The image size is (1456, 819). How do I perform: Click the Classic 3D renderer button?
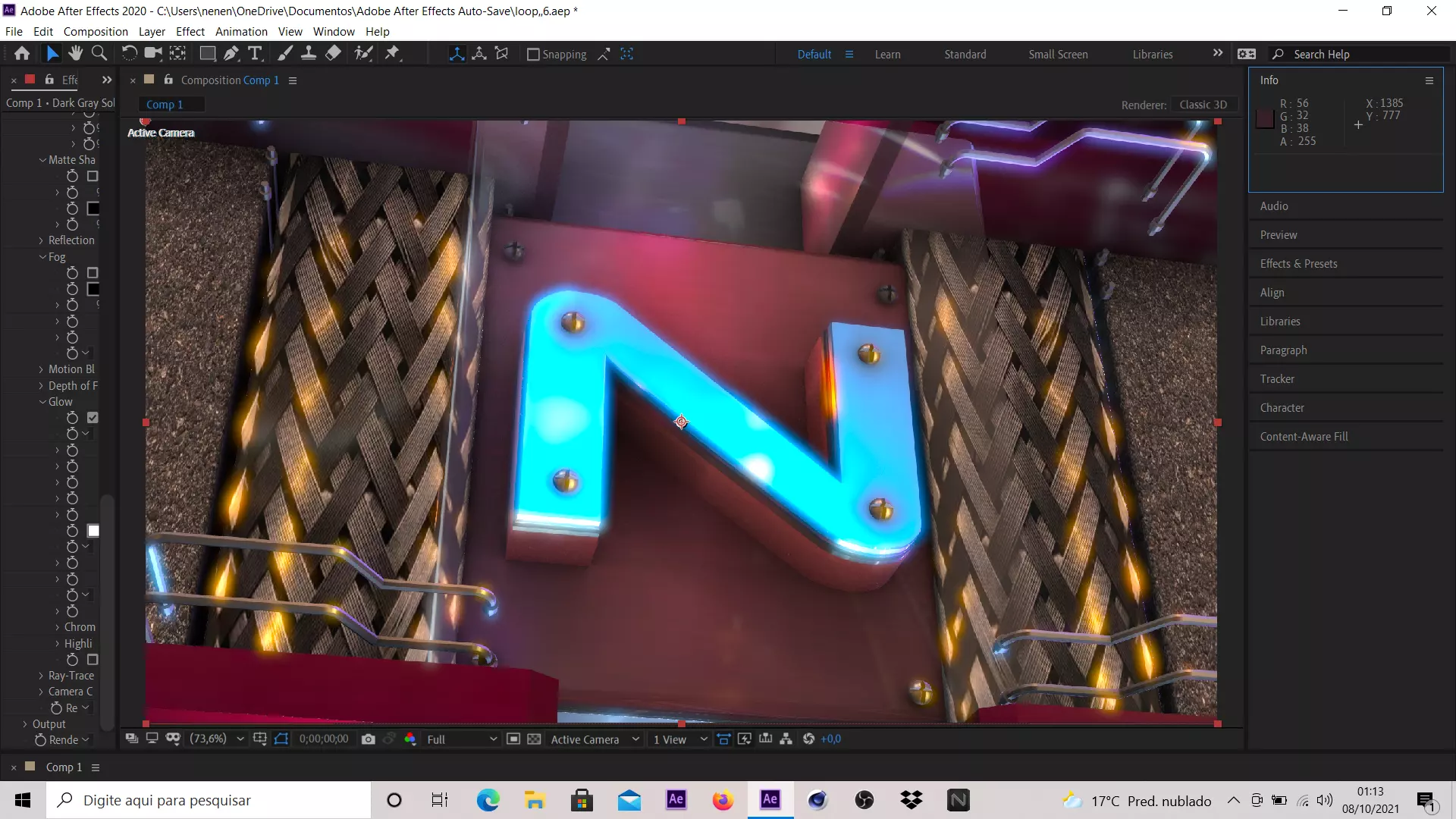pyautogui.click(x=1203, y=105)
